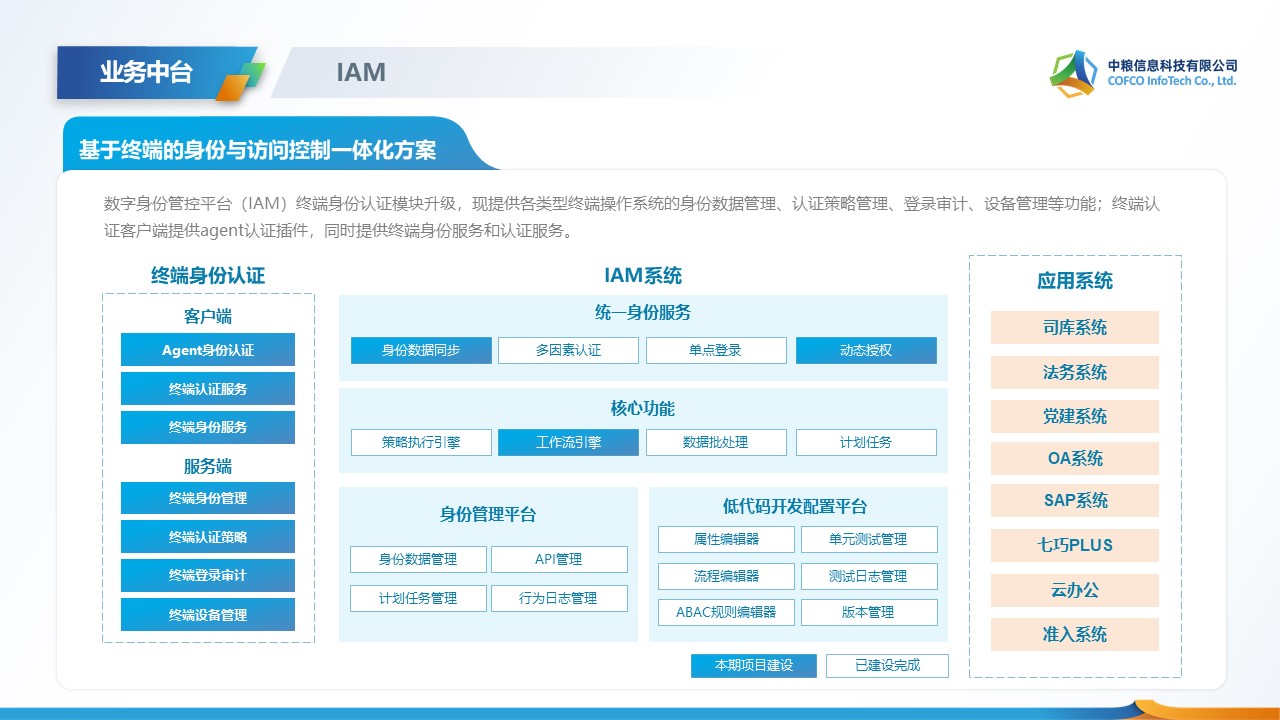Viewport: 1280px width, 720px height.
Task: Click the 工作流引擎 box
Action: 568,442
